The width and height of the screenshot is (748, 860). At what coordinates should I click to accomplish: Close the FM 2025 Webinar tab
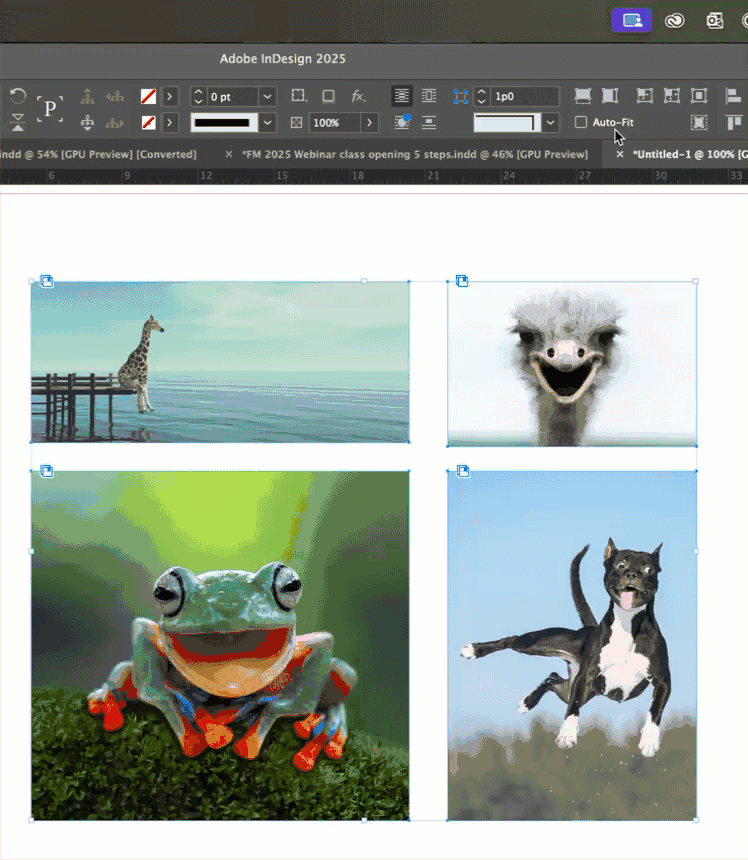(229, 155)
